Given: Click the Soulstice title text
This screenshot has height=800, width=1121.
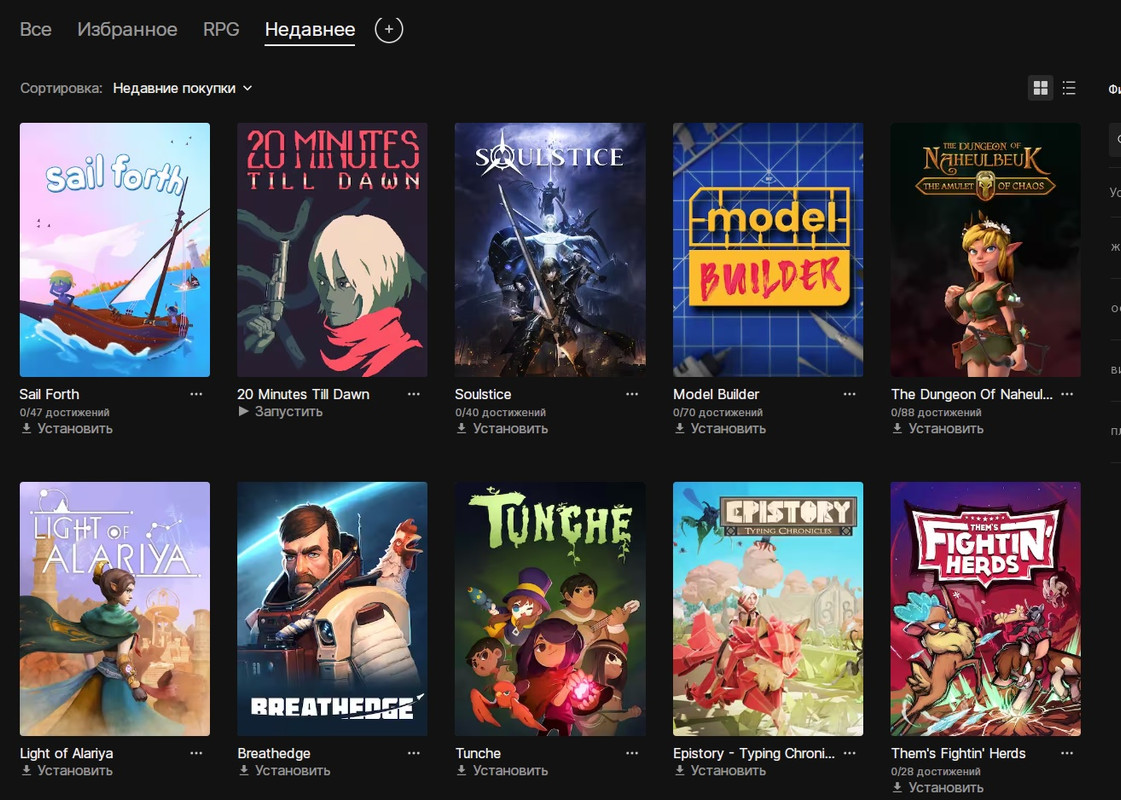Looking at the screenshot, I should 483,394.
